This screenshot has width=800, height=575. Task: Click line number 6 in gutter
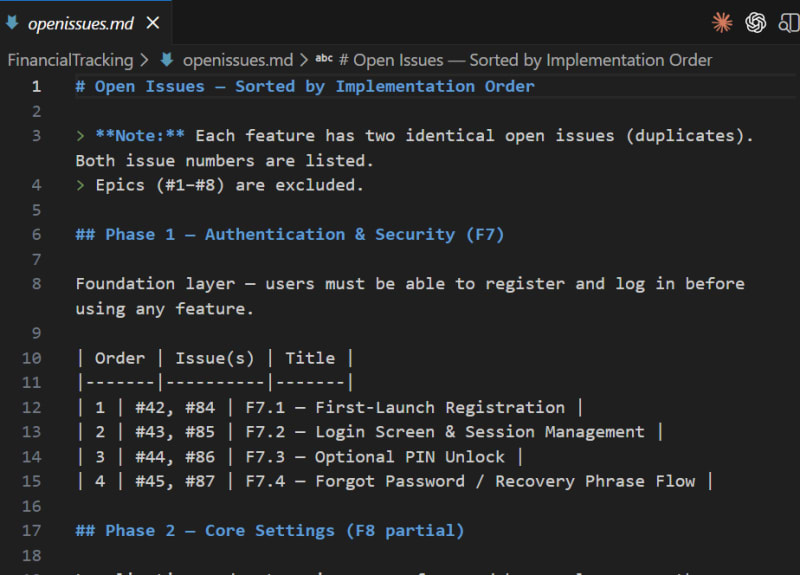click(36, 234)
